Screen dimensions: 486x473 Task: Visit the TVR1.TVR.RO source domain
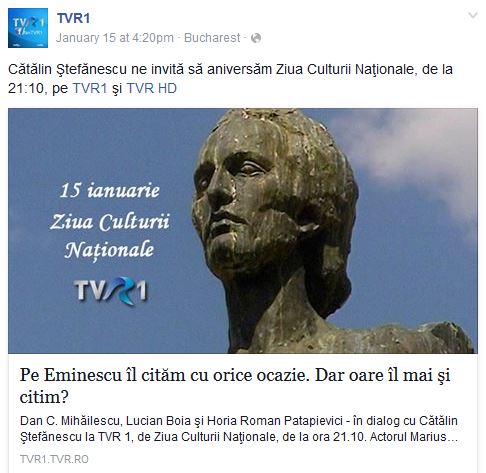click(54, 459)
